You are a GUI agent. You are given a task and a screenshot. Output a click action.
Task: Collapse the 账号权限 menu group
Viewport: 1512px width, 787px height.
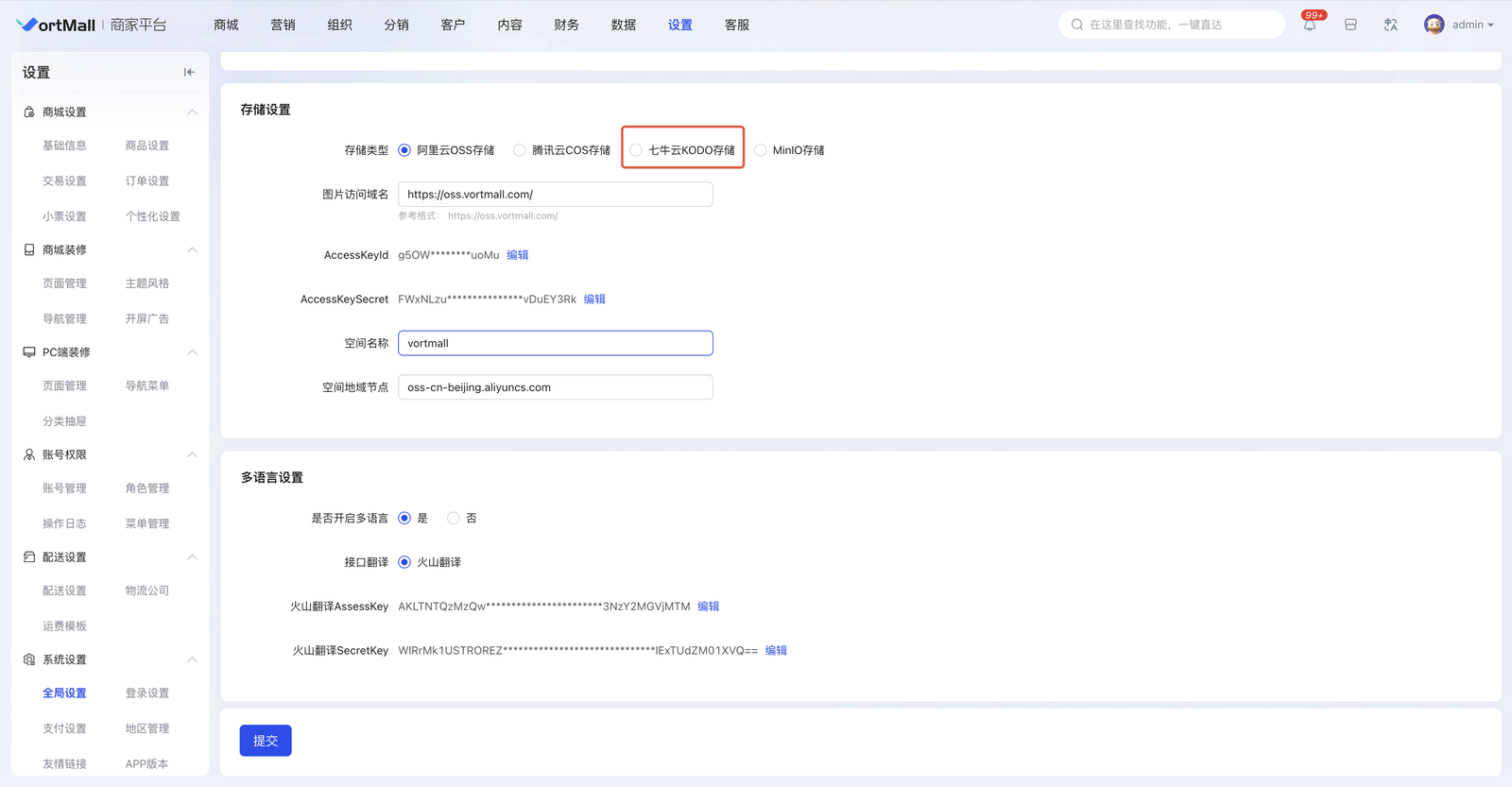pyautogui.click(x=192, y=455)
